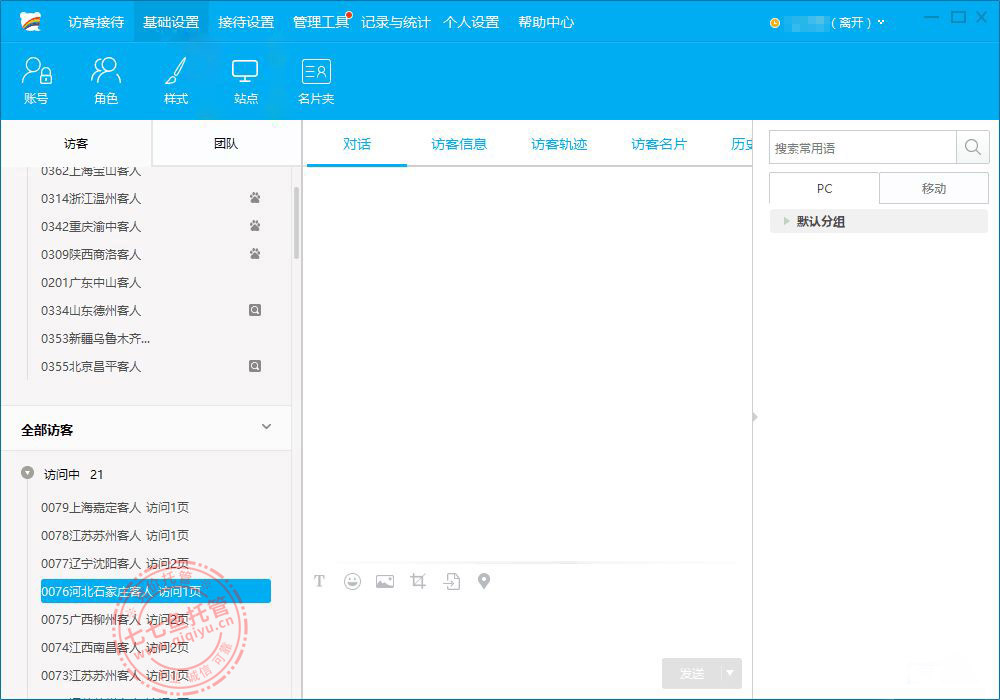Click search icon beside 0355北京昌平客人
Viewport: 1000px width, 700px height.
254,366
